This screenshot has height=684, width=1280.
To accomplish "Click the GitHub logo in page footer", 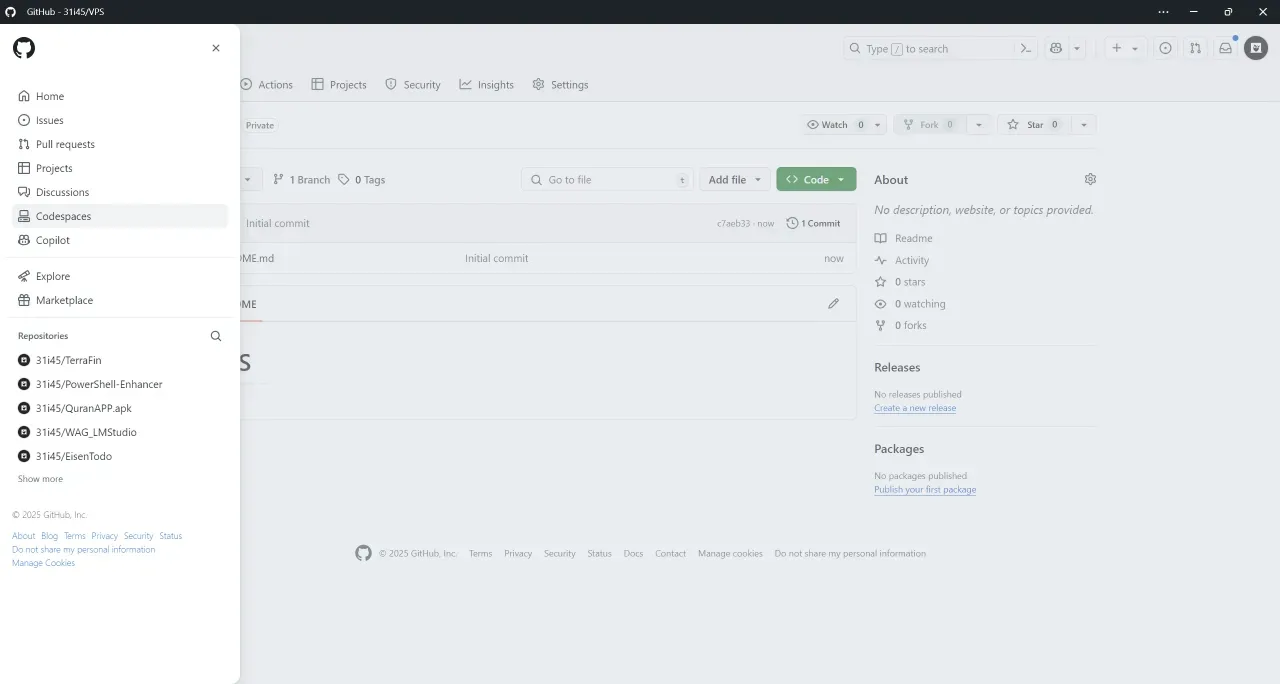I will [363, 553].
